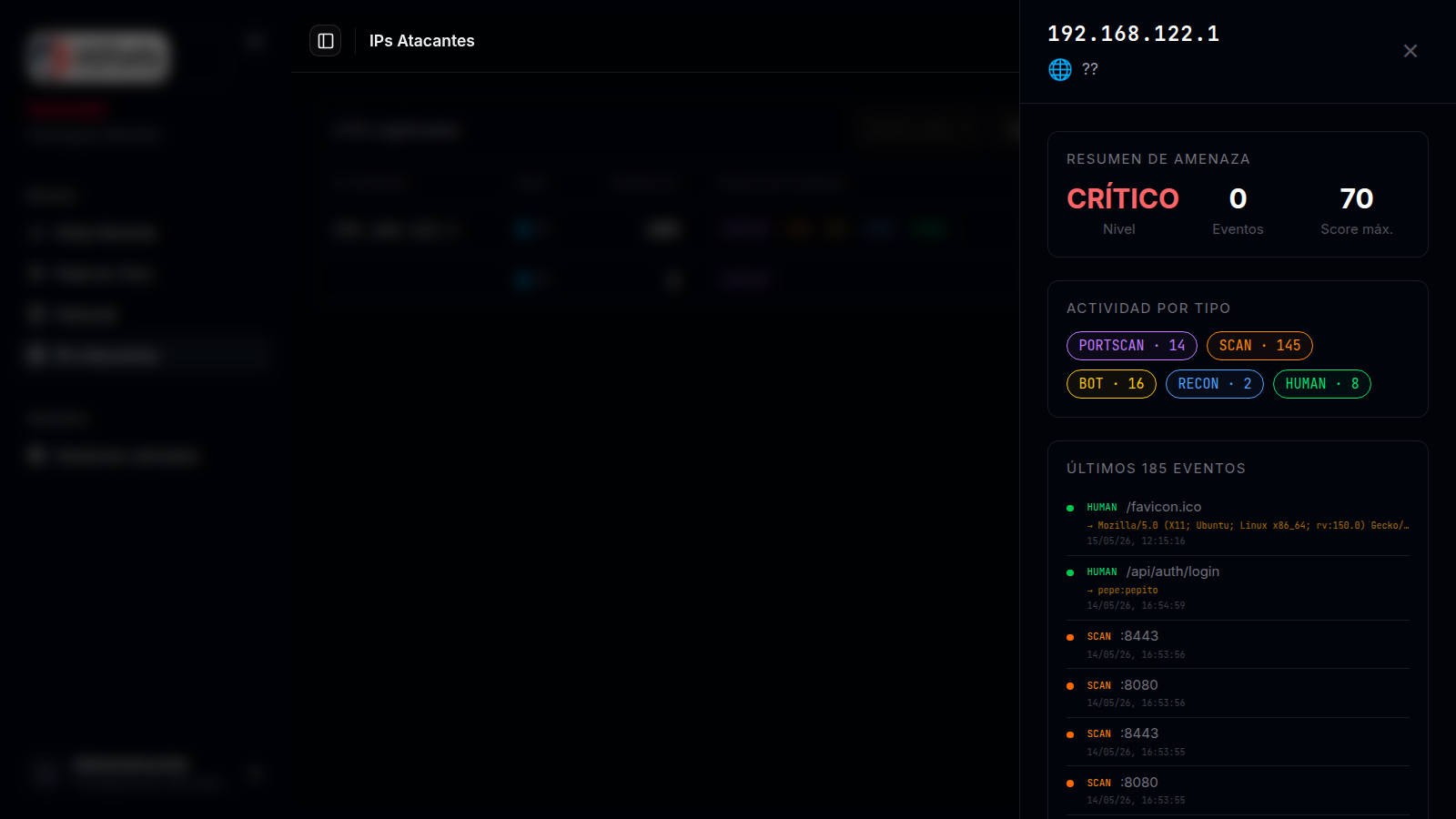Click SCAN :8443 event at 16:53:56

(1238, 644)
